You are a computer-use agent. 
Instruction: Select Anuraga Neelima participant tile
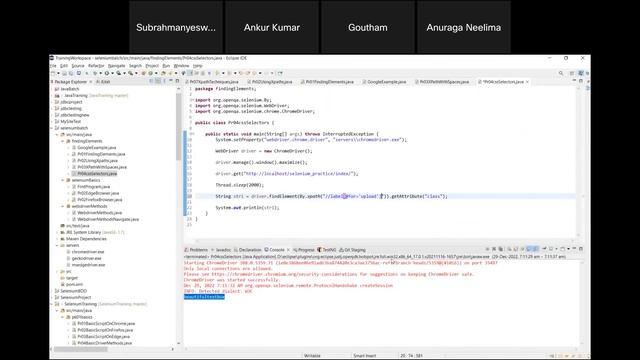(x=464, y=27)
